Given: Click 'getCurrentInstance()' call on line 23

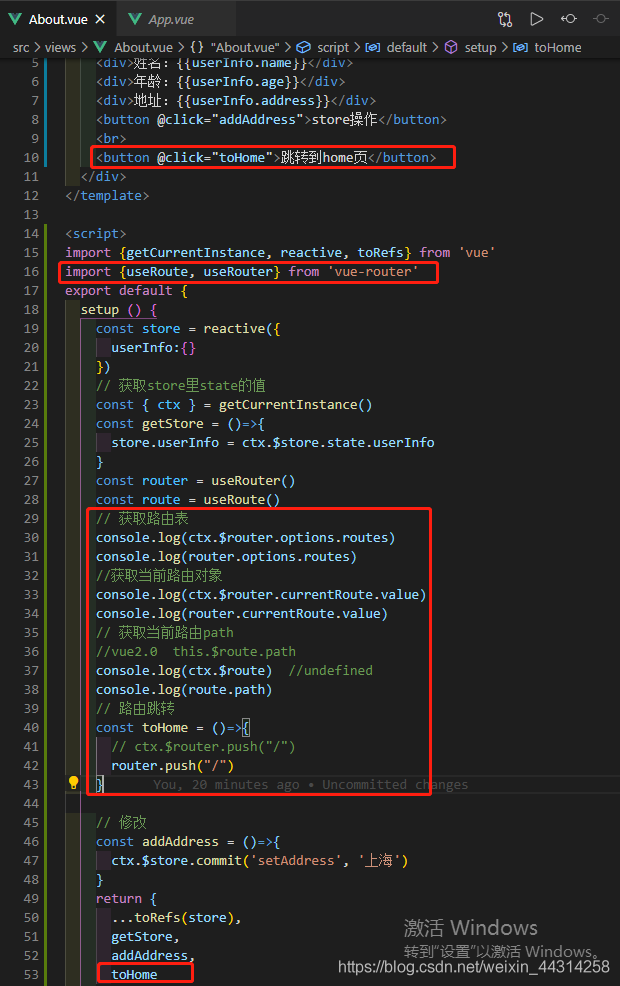Looking at the screenshot, I should click(296, 405).
